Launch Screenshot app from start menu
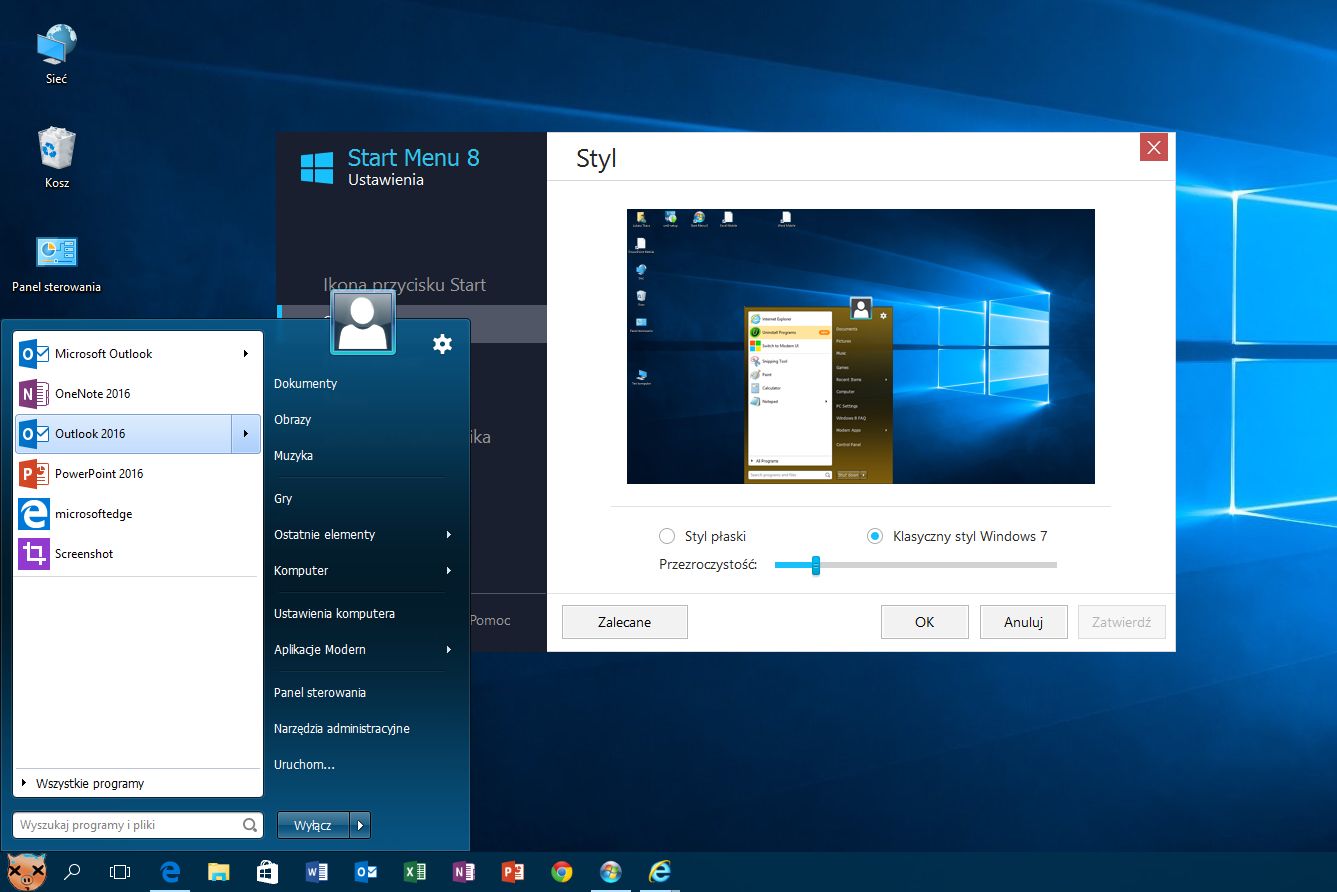Viewport: 1337px width, 892px height. pos(138,554)
